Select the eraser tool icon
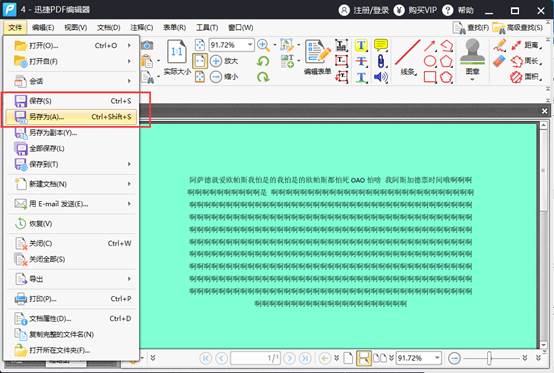Screen dimensions: 554x373 pyautogui.click(x=500, y=61)
